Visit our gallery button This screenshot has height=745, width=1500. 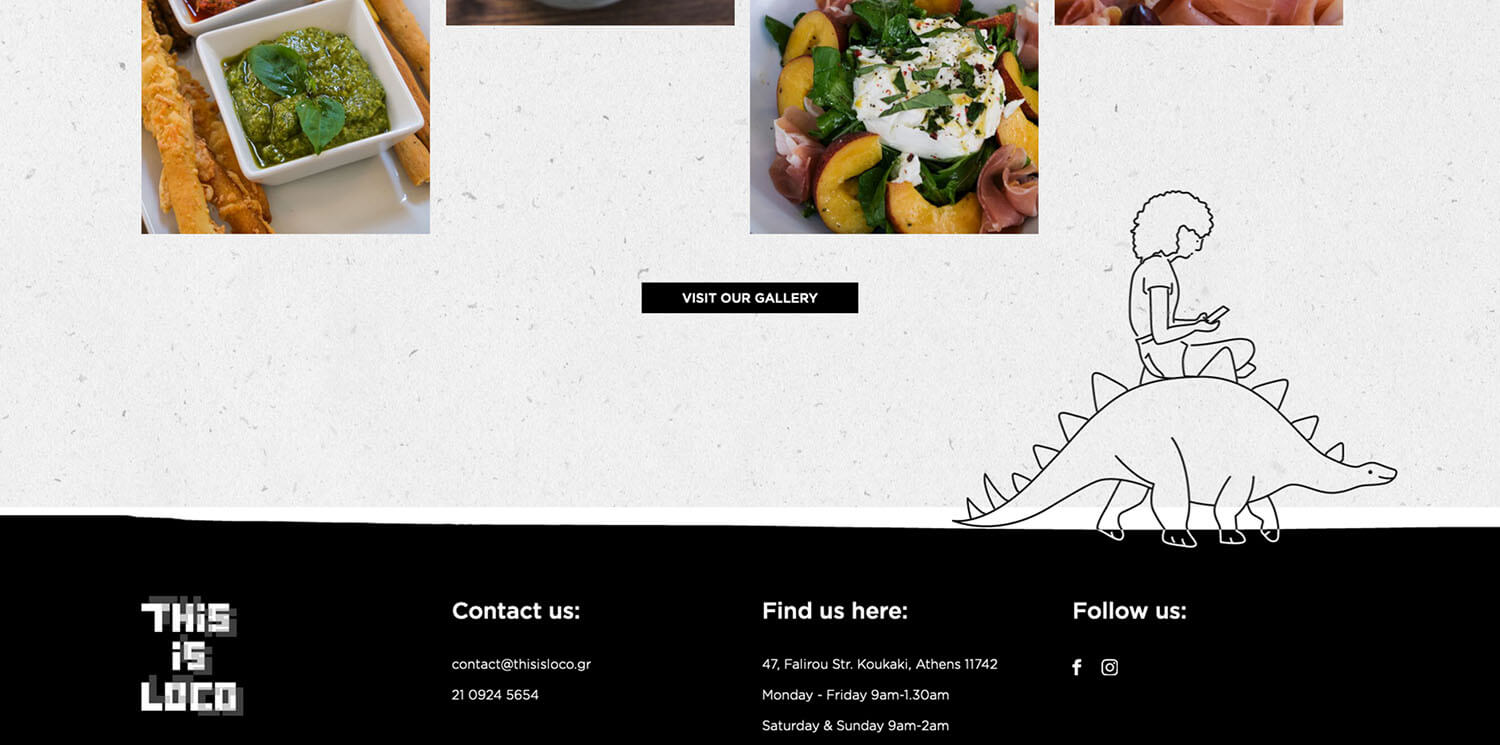750,298
